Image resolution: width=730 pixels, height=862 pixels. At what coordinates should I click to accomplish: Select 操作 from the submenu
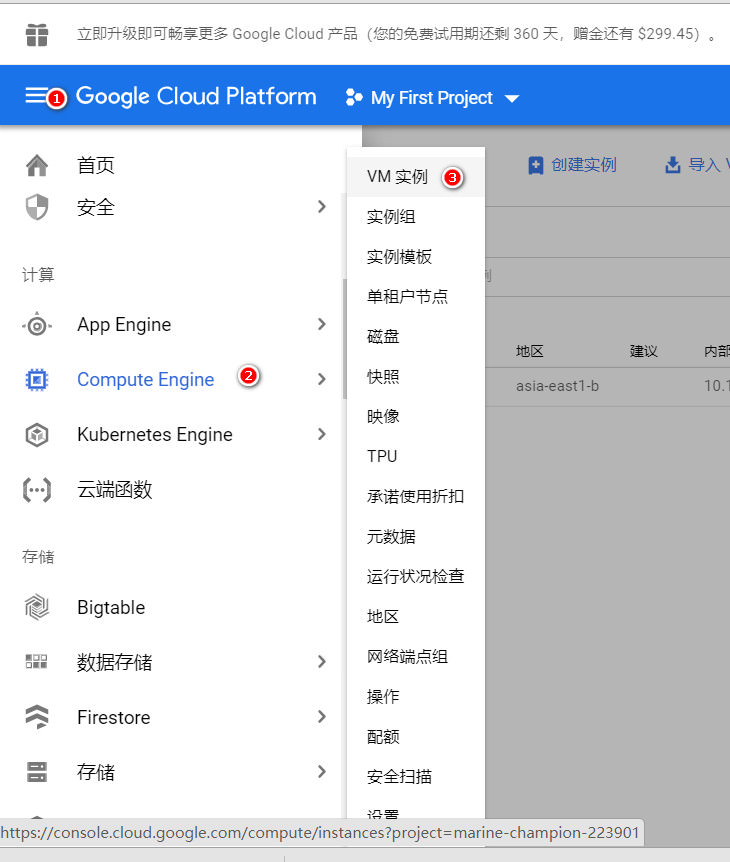click(x=416, y=697)
